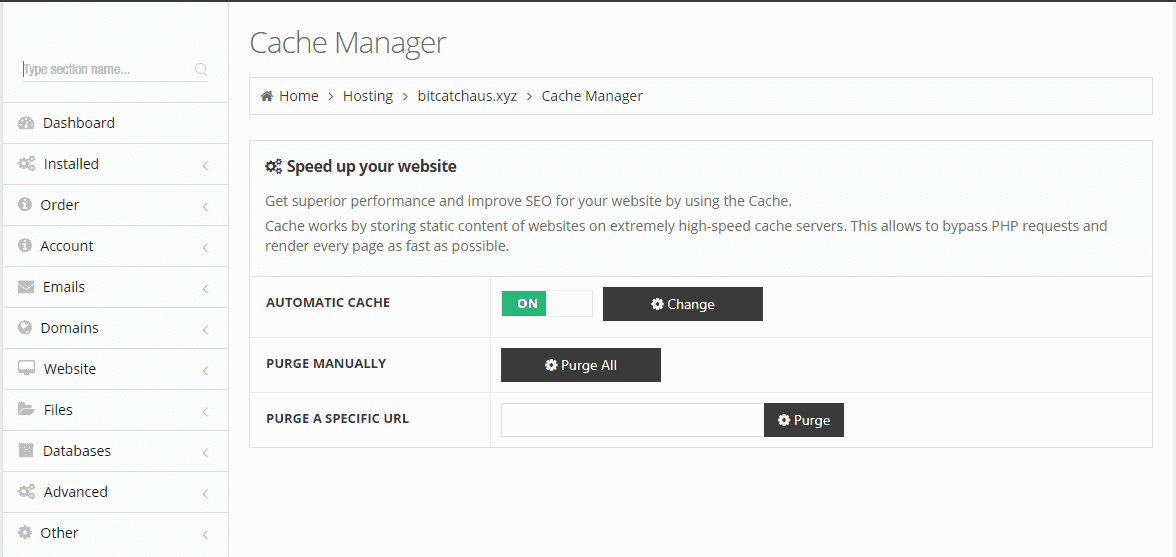Go to Hosting in the breadcrumb
Viewport: 1176px width, 557px height.
click(368, 96)
